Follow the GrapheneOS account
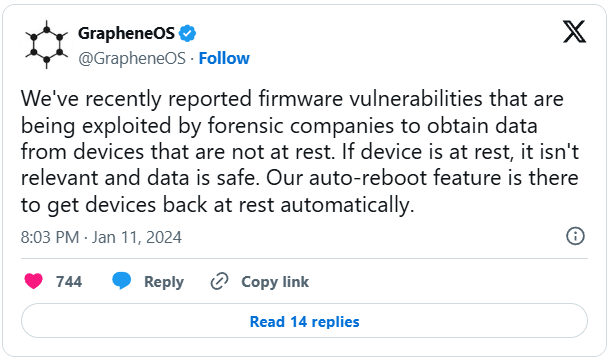Screen dimensions: 610x360 [x=224, y=58]
